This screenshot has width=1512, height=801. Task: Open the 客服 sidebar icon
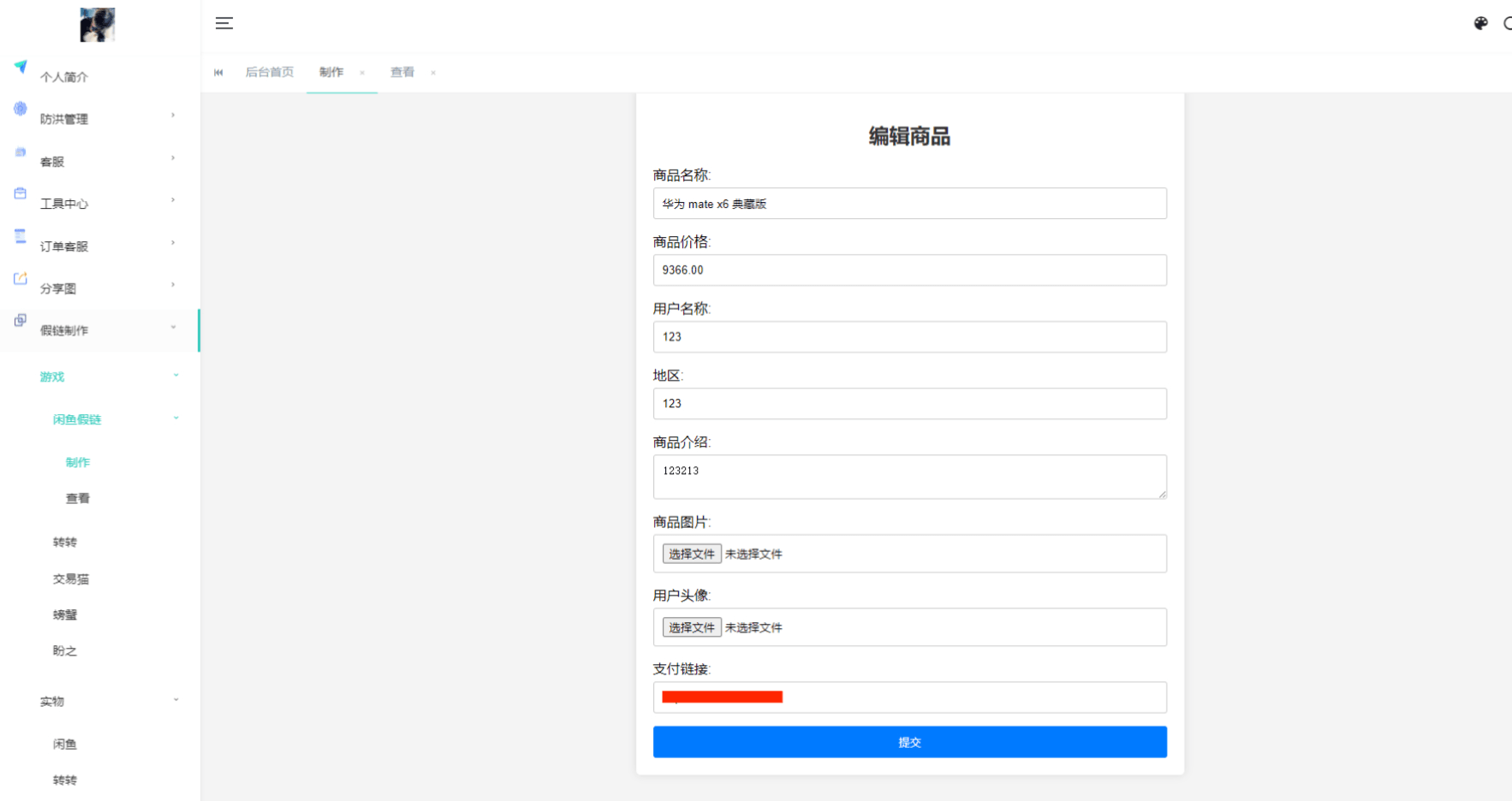pos(19,152)
